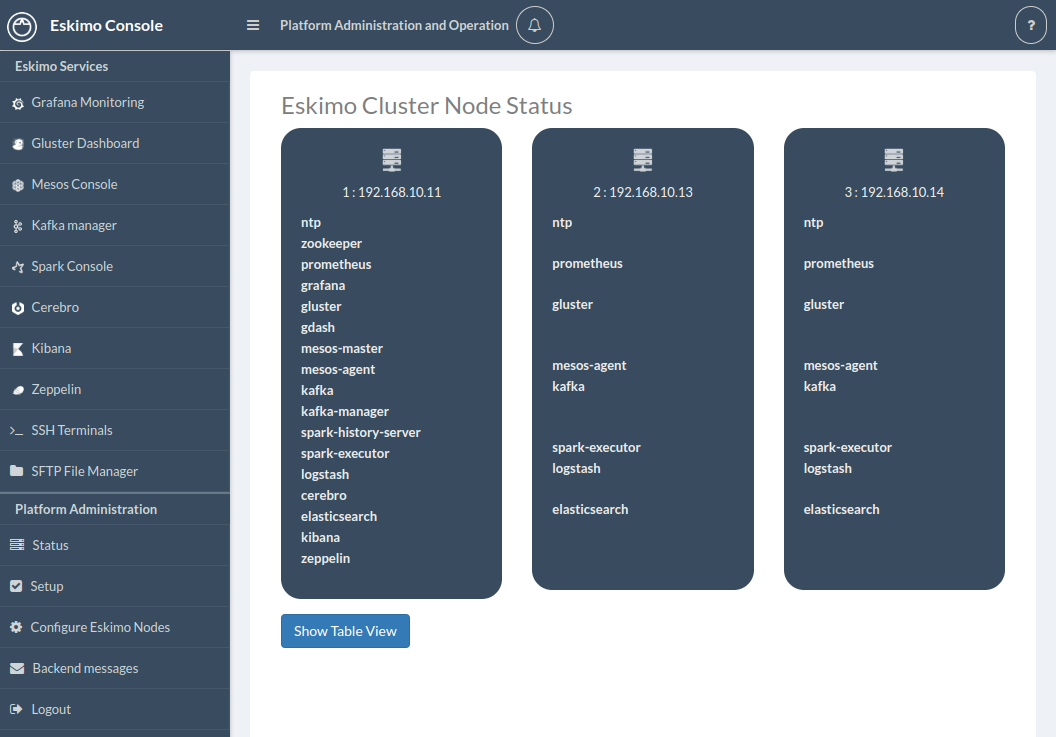Screen dimensions: 1056x737
Task: Click the server icon of node 192.168.10.14
Action: click(894, 159)
